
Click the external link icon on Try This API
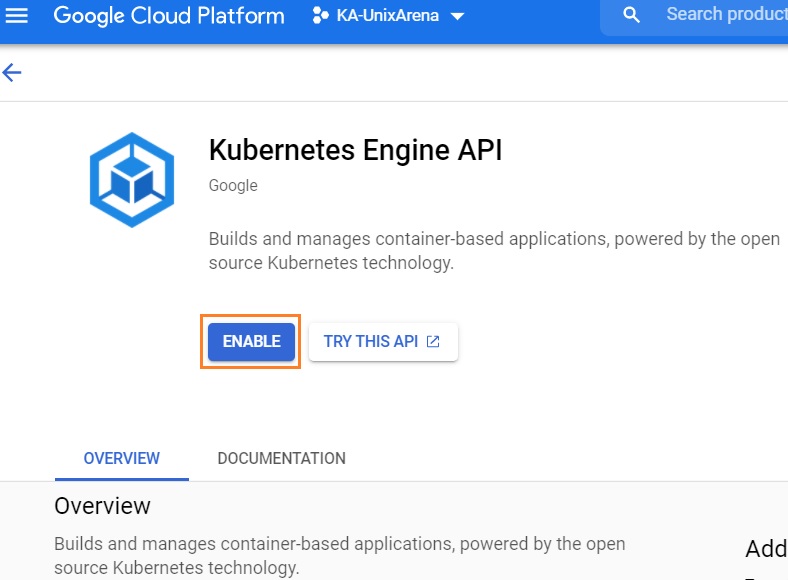(x=433, y=342)
